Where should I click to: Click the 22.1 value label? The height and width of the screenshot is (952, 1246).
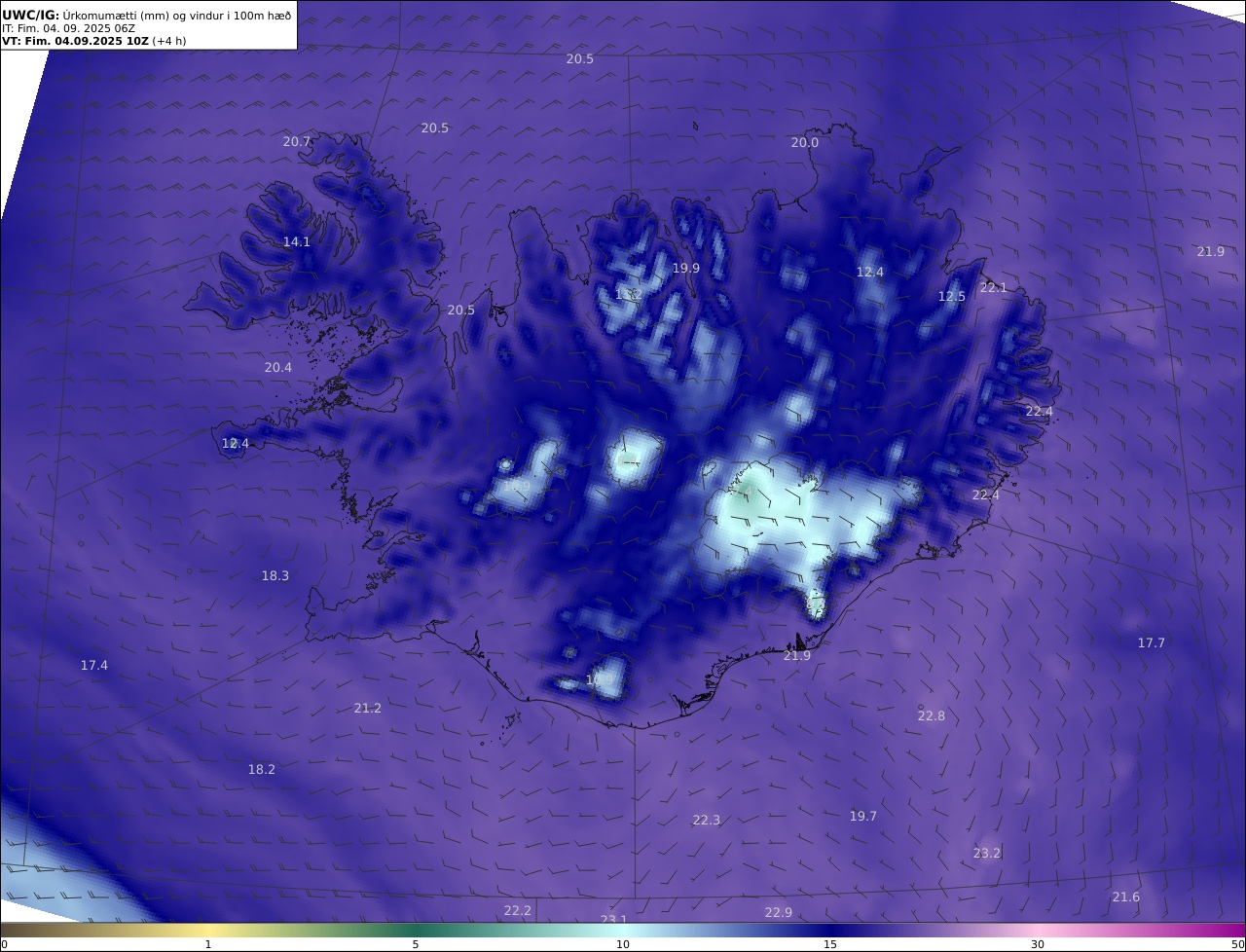994,288
